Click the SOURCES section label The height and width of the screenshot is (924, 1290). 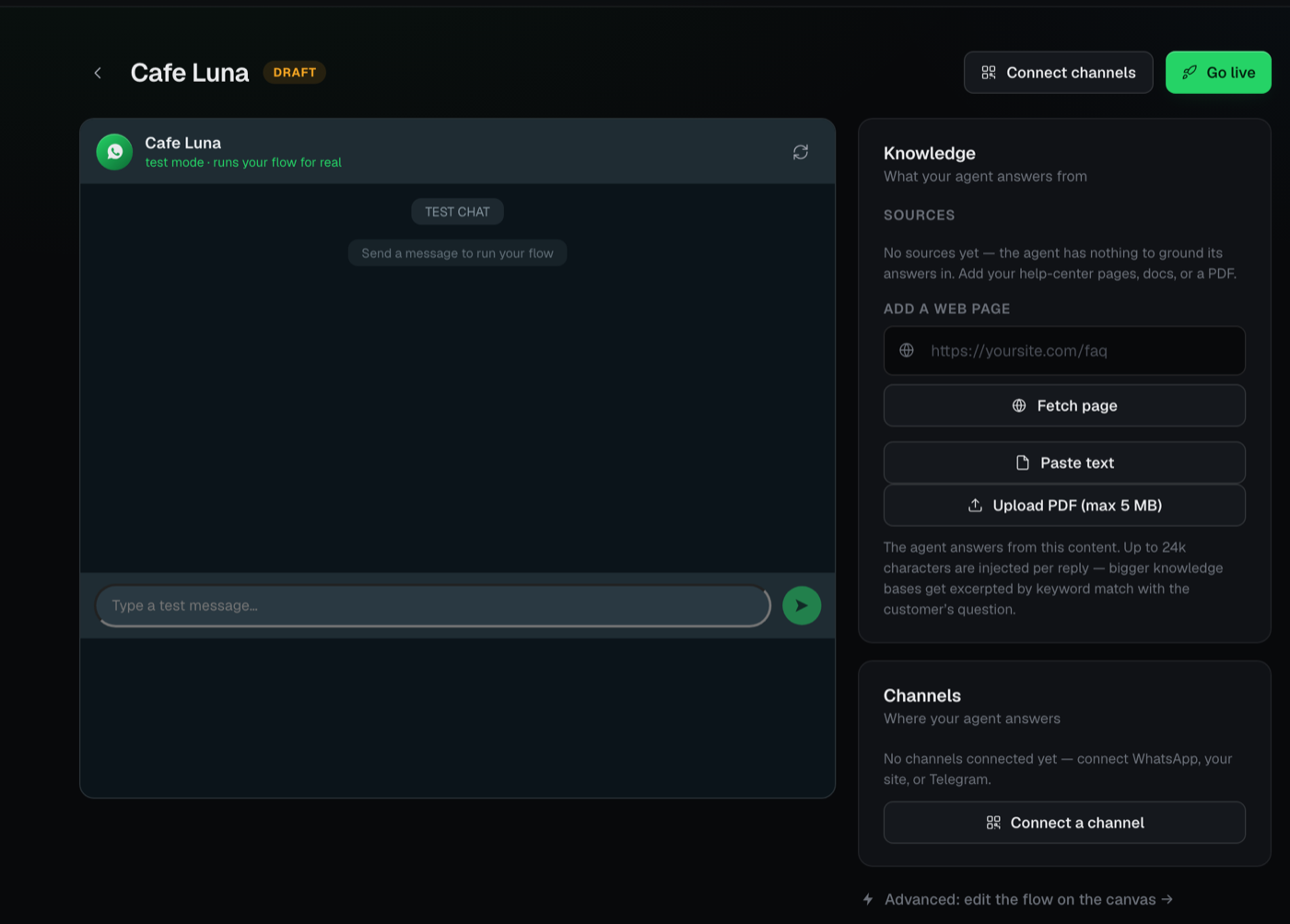[919, 215]
